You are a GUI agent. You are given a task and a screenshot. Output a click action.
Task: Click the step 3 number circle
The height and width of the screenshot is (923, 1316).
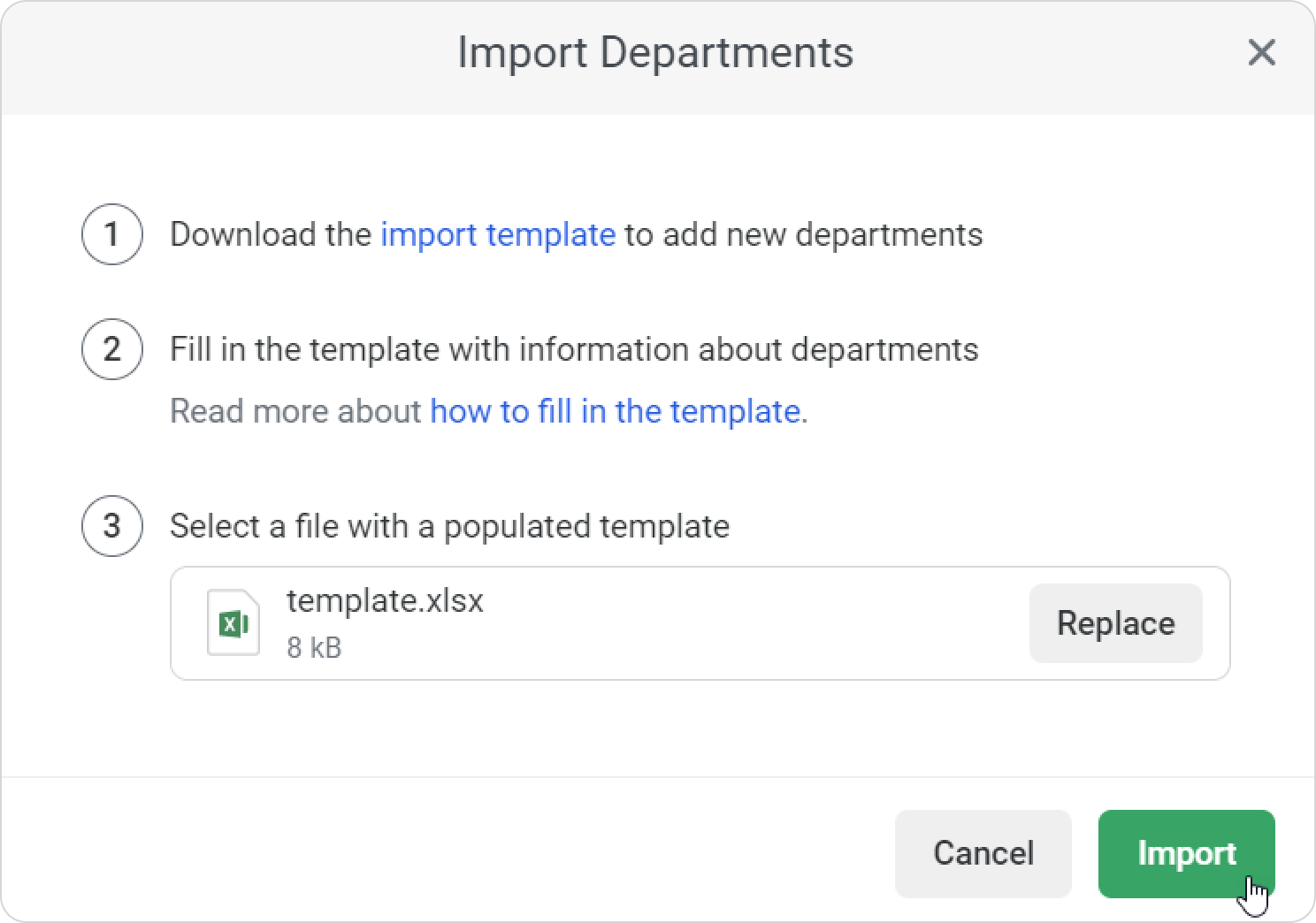tap(112, 526)
